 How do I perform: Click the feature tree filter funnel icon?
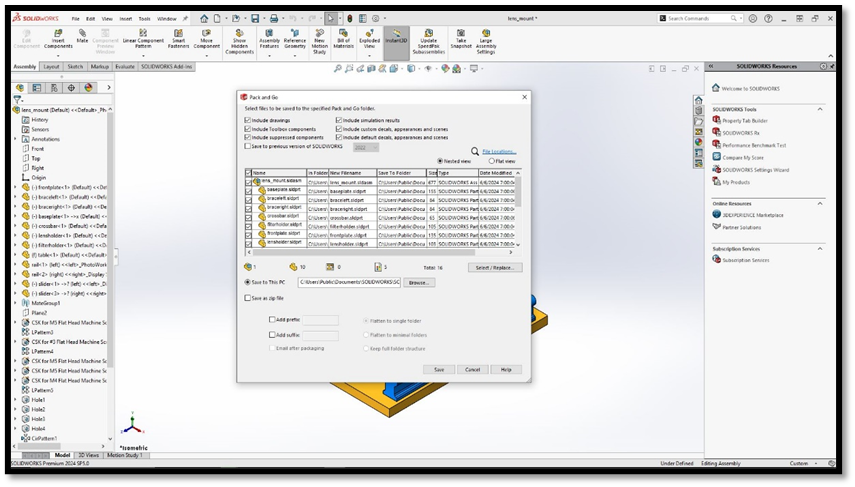(x=17, y=100)
